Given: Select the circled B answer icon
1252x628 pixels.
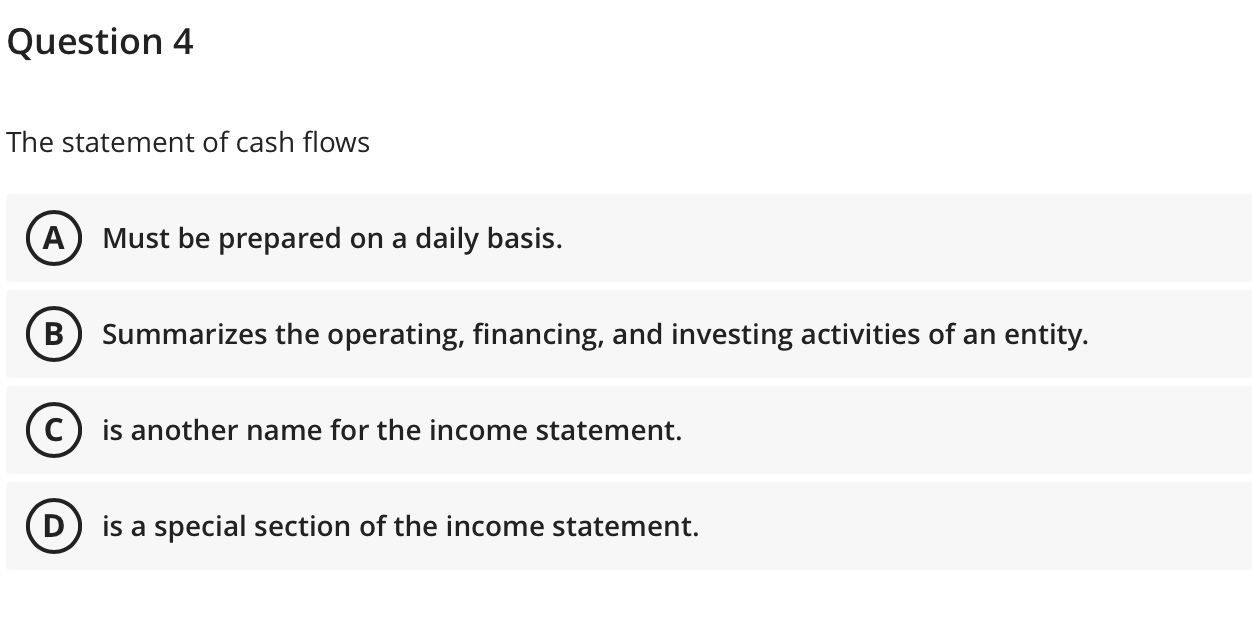Looking at the screenshot, I should [51, 334].
